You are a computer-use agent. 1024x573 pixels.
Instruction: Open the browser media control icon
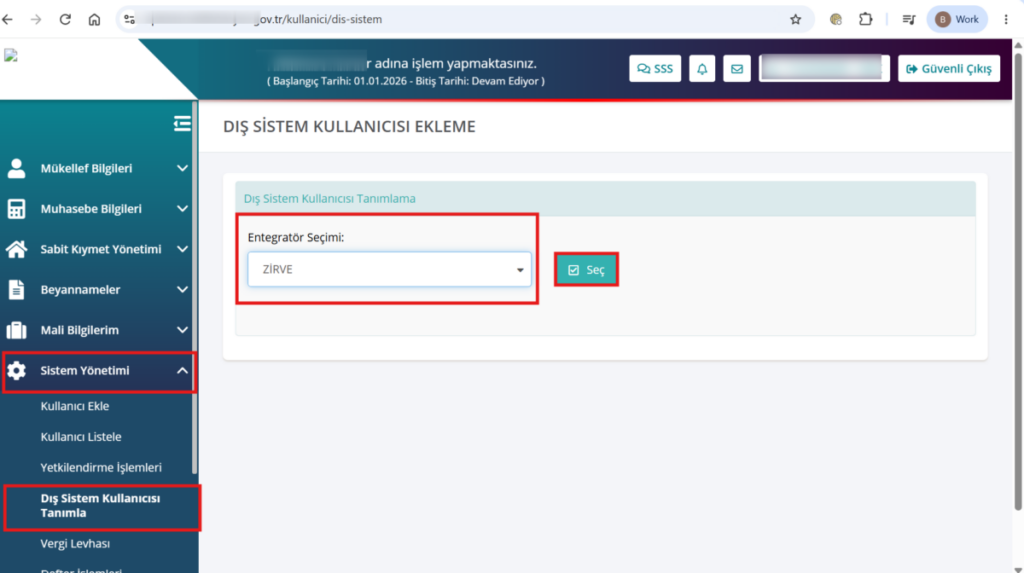coord(908,20)
